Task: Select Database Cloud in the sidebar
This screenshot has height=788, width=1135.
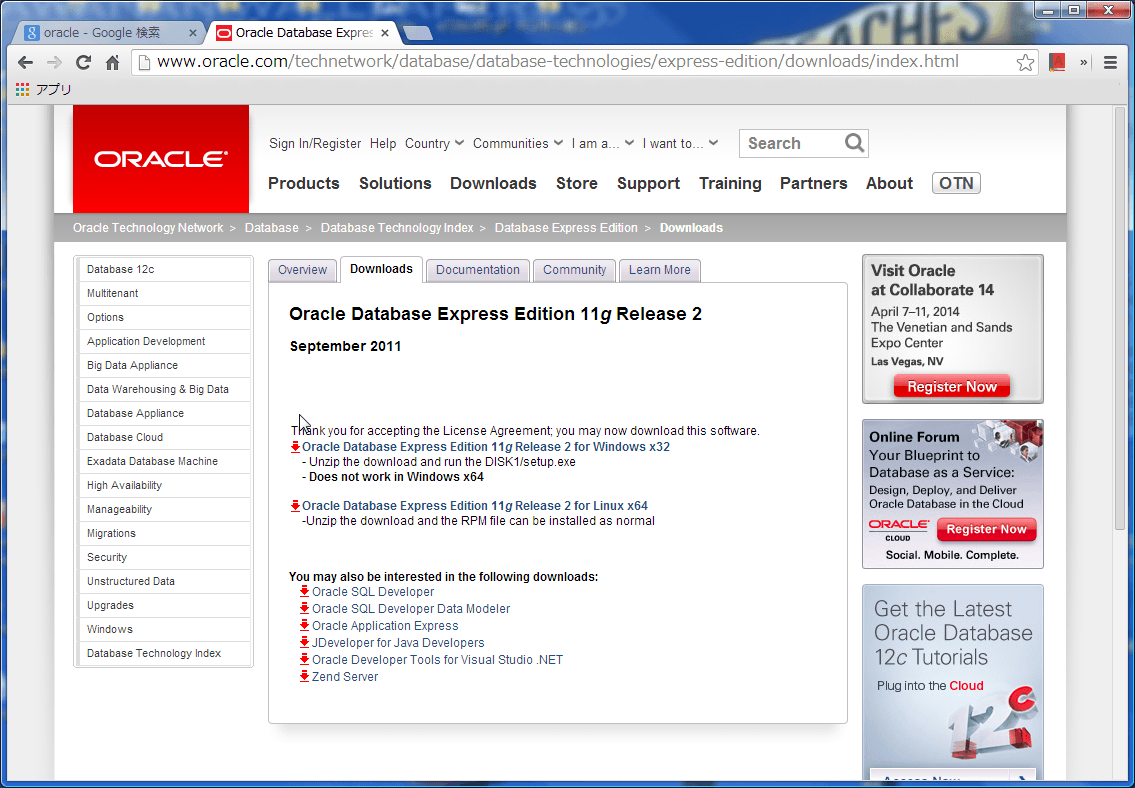Action: (125, 437)
